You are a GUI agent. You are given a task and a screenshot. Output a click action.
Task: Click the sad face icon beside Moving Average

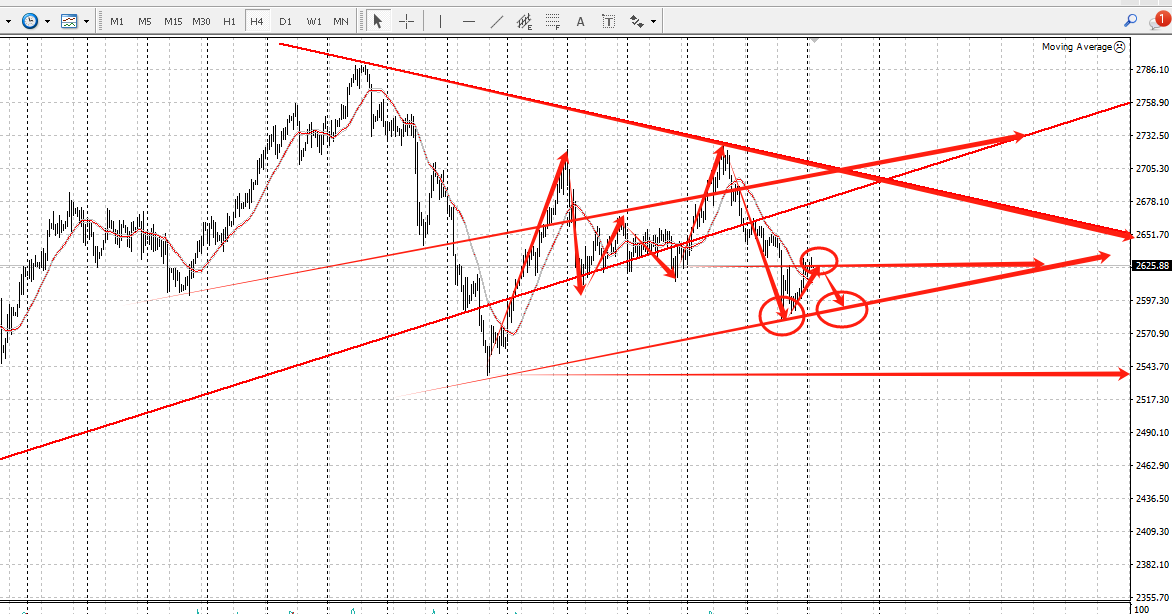(x=1119, y=46)
